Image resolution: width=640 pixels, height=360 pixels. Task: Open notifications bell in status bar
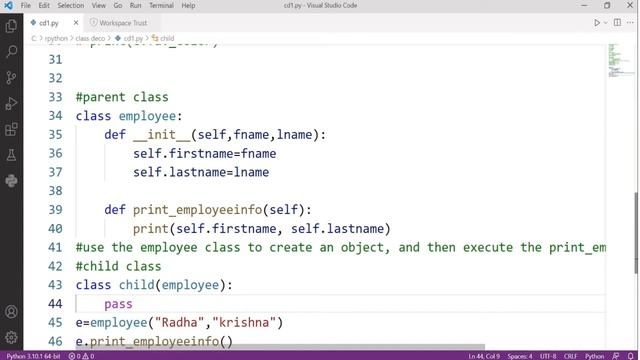coord(630,356)
